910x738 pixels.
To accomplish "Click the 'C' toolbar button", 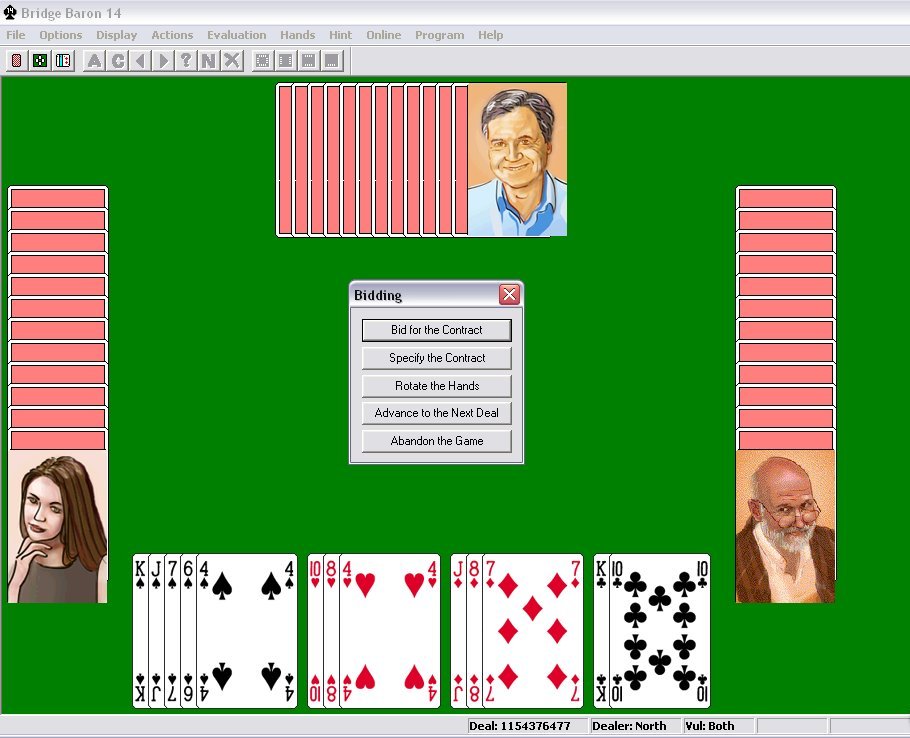I will (x=117, y=61).
